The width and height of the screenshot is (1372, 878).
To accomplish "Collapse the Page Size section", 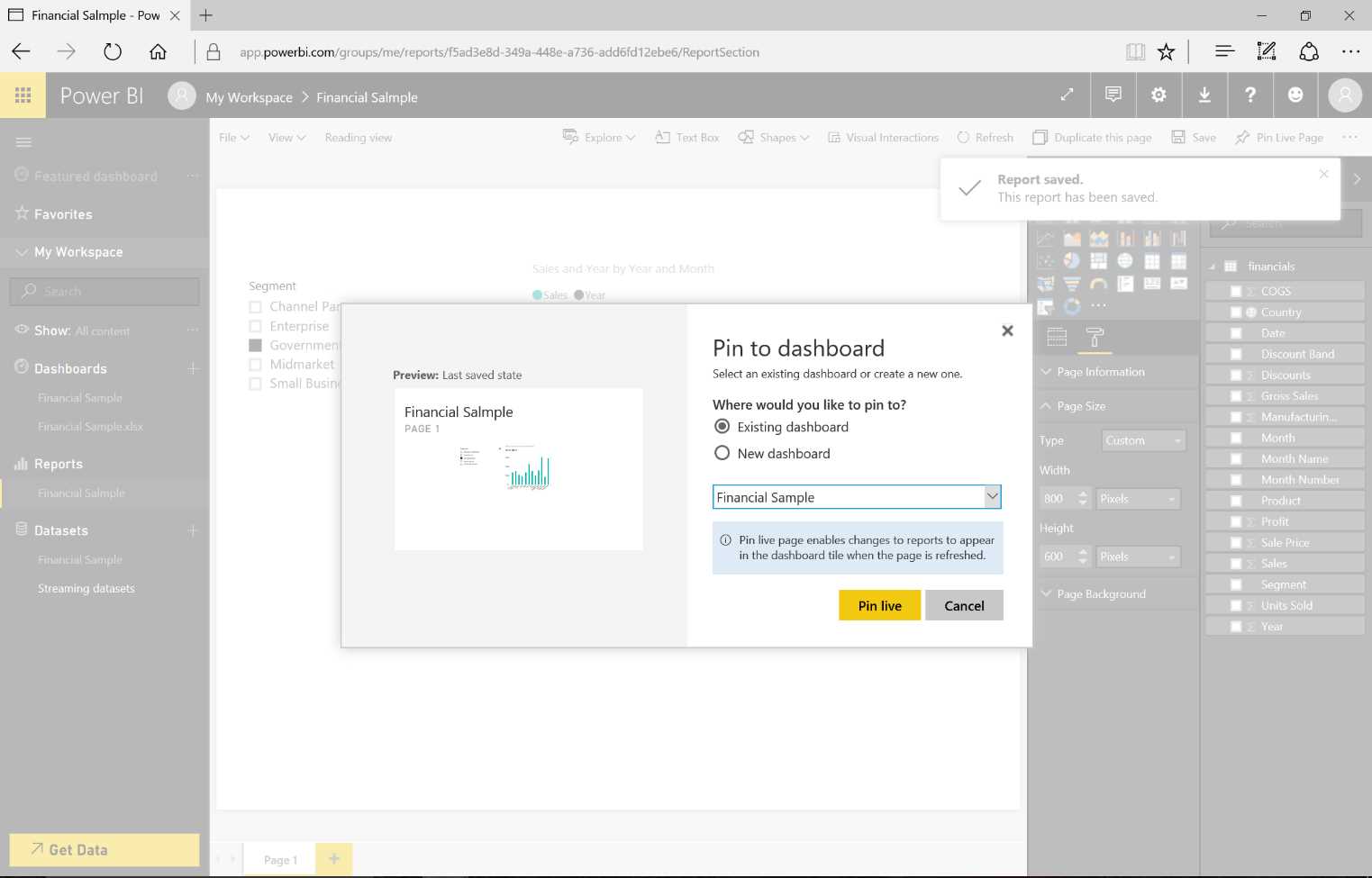I will (x=1072, y=406).
